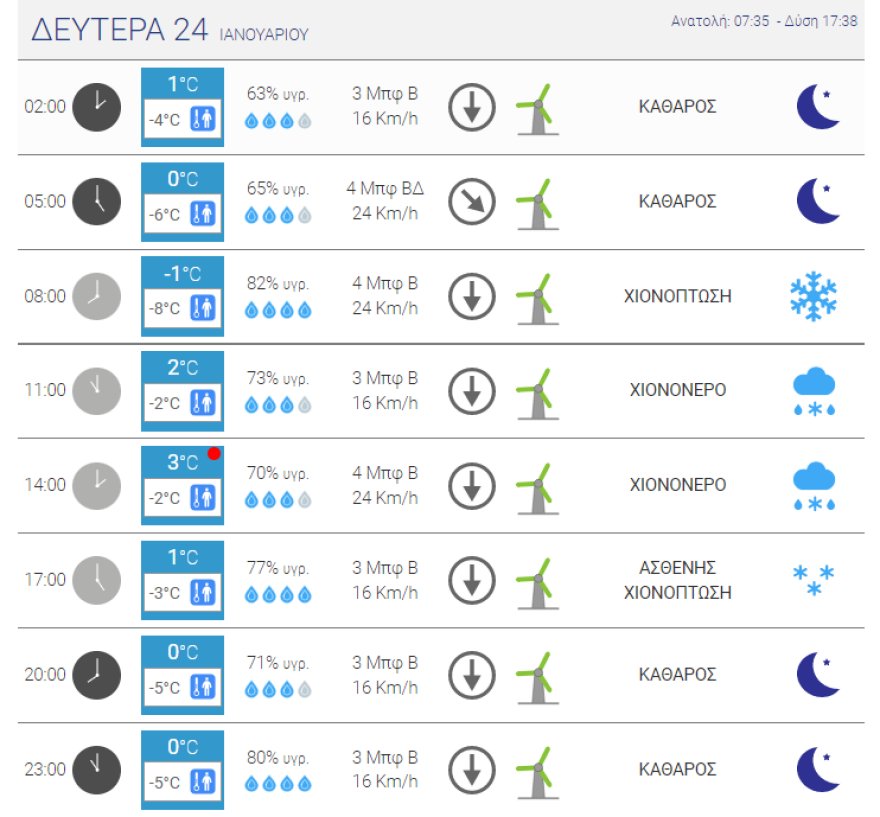The height and width of the screenshot is (817, 880).
Task: Click the ΑΣΘΕΝΗΣ ΧΙΟΝΟΠΤΩΣΗ label at 17:00
Action: 677,580
